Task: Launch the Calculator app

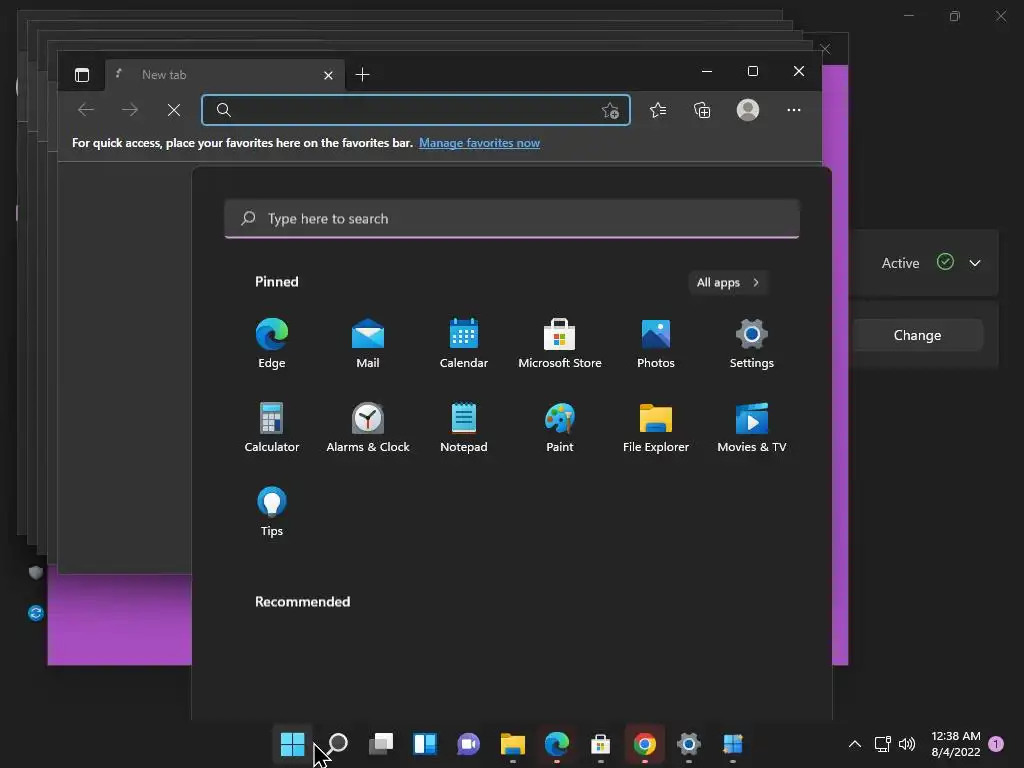Action: click(272, 428)
